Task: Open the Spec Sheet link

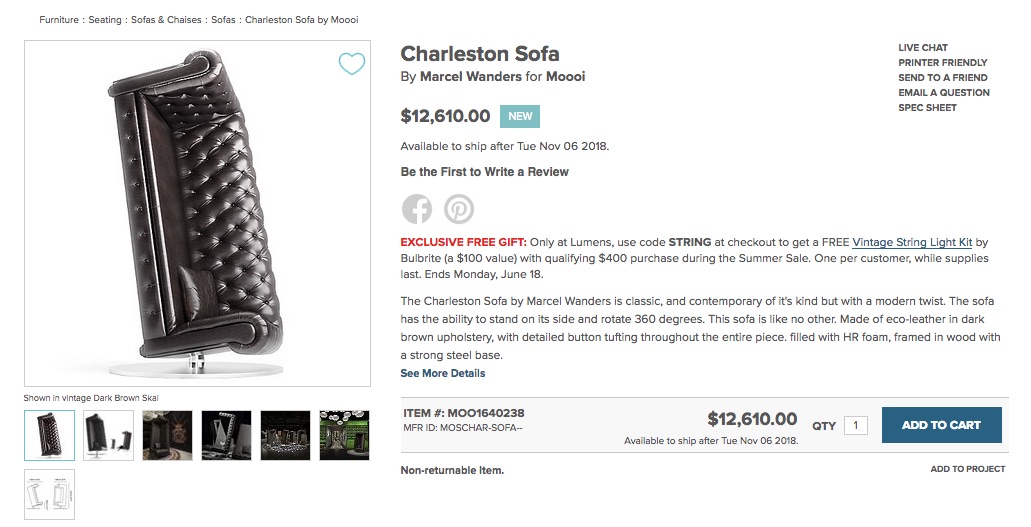Action: coord(927,108)
